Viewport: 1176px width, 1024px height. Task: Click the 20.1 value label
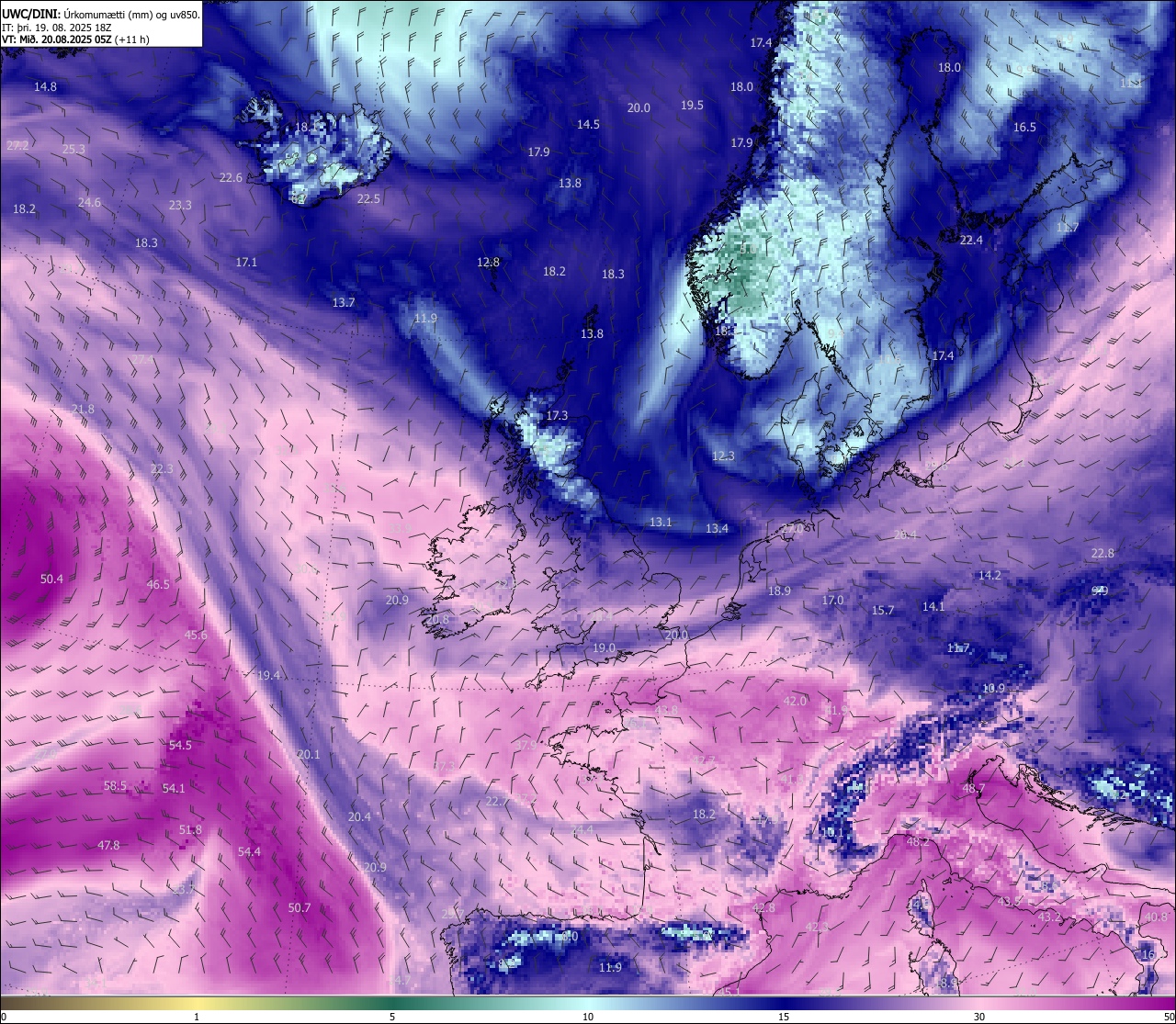click(x=309, y=755)
